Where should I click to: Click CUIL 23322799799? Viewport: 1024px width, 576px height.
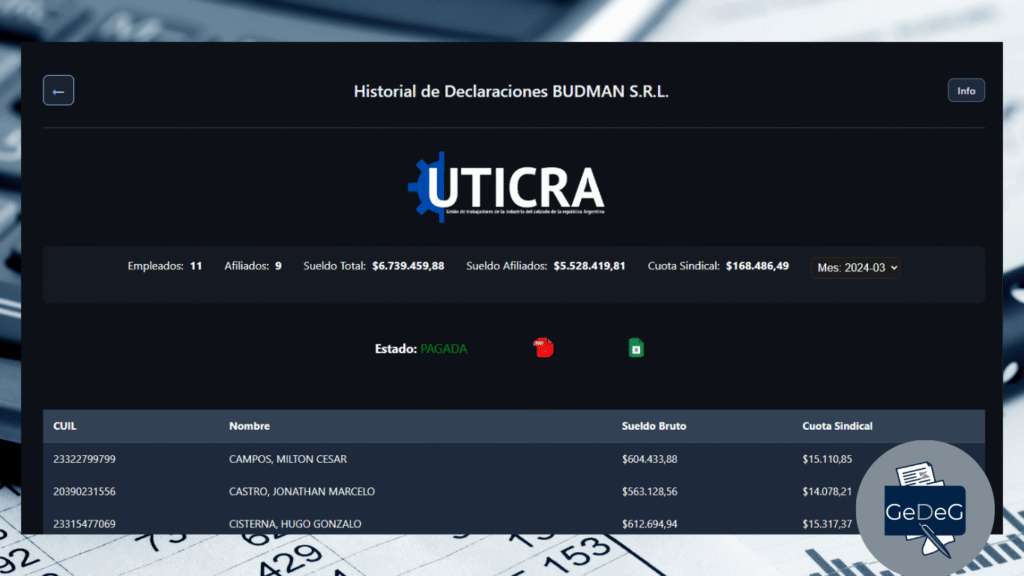[84, 459]
